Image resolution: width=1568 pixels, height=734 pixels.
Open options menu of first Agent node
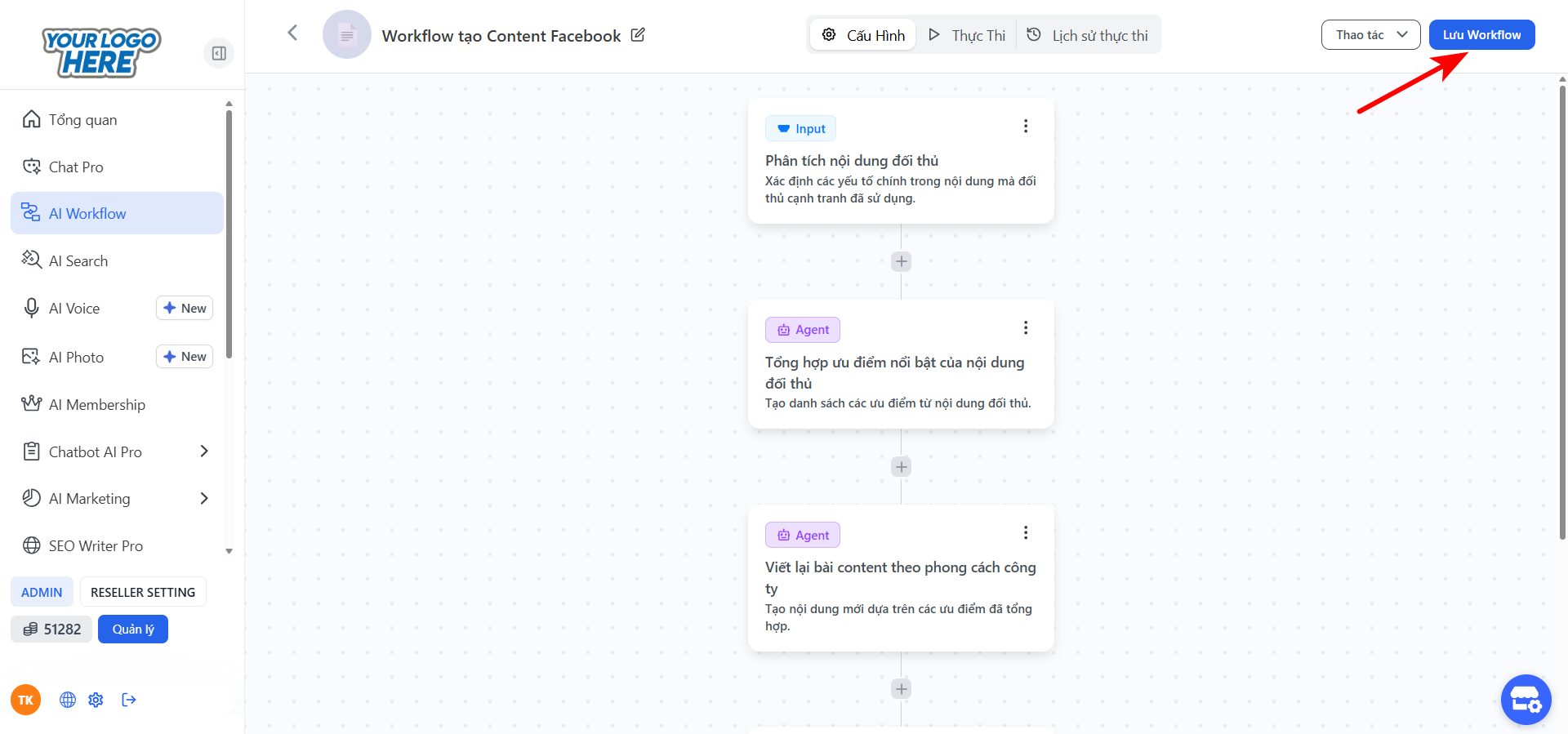1026,328
